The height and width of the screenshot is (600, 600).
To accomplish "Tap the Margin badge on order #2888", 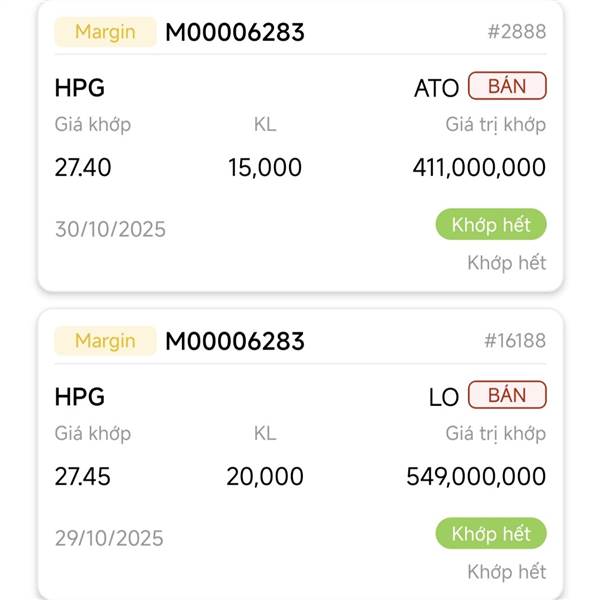I will tap(105, 32).
